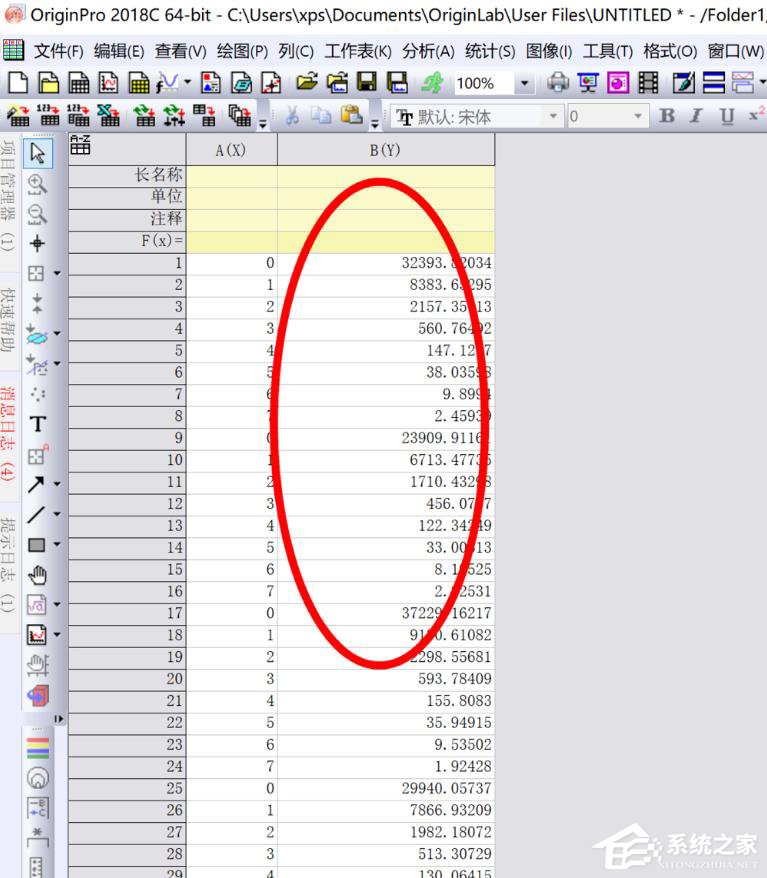Click cell containing 29940.05737
The image size is (767, 878).
point(386,789)
